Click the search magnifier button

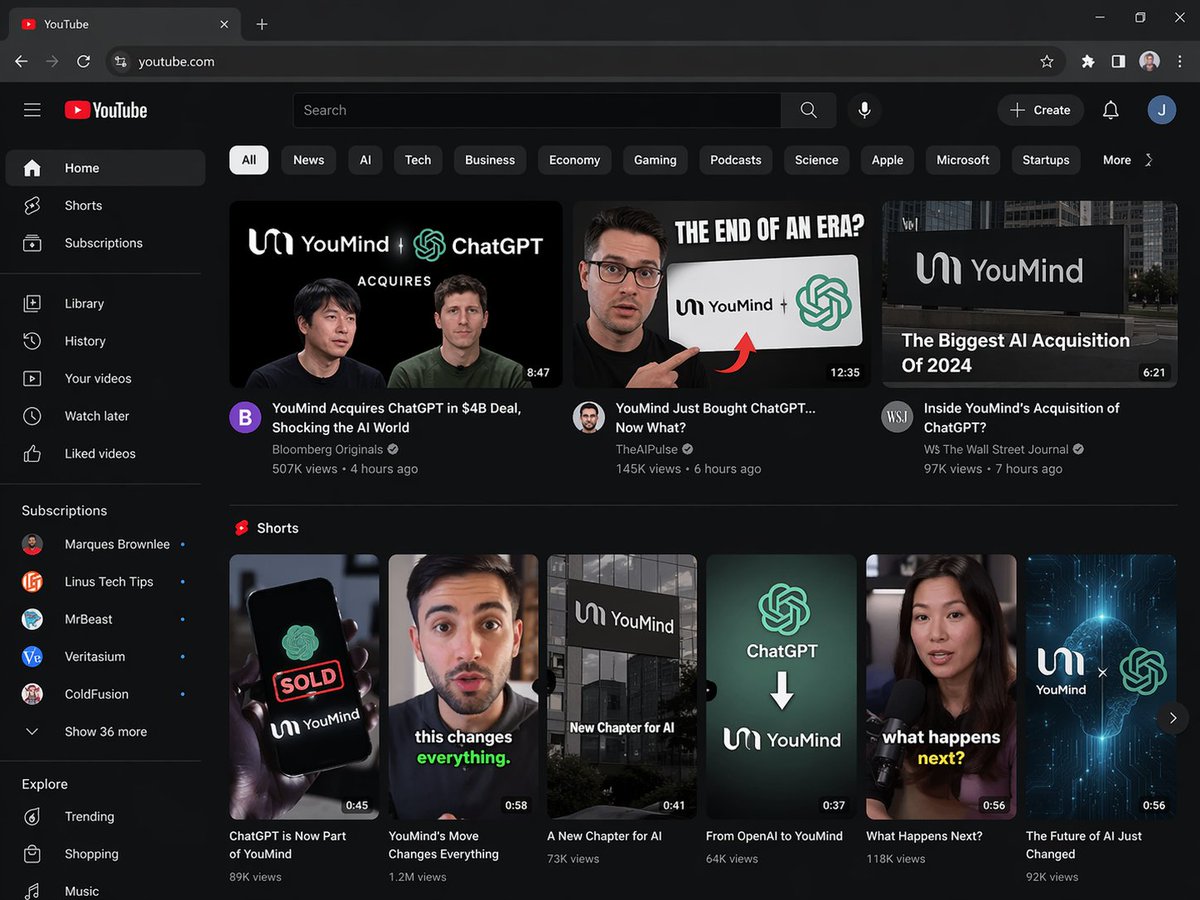coord(808,110)
